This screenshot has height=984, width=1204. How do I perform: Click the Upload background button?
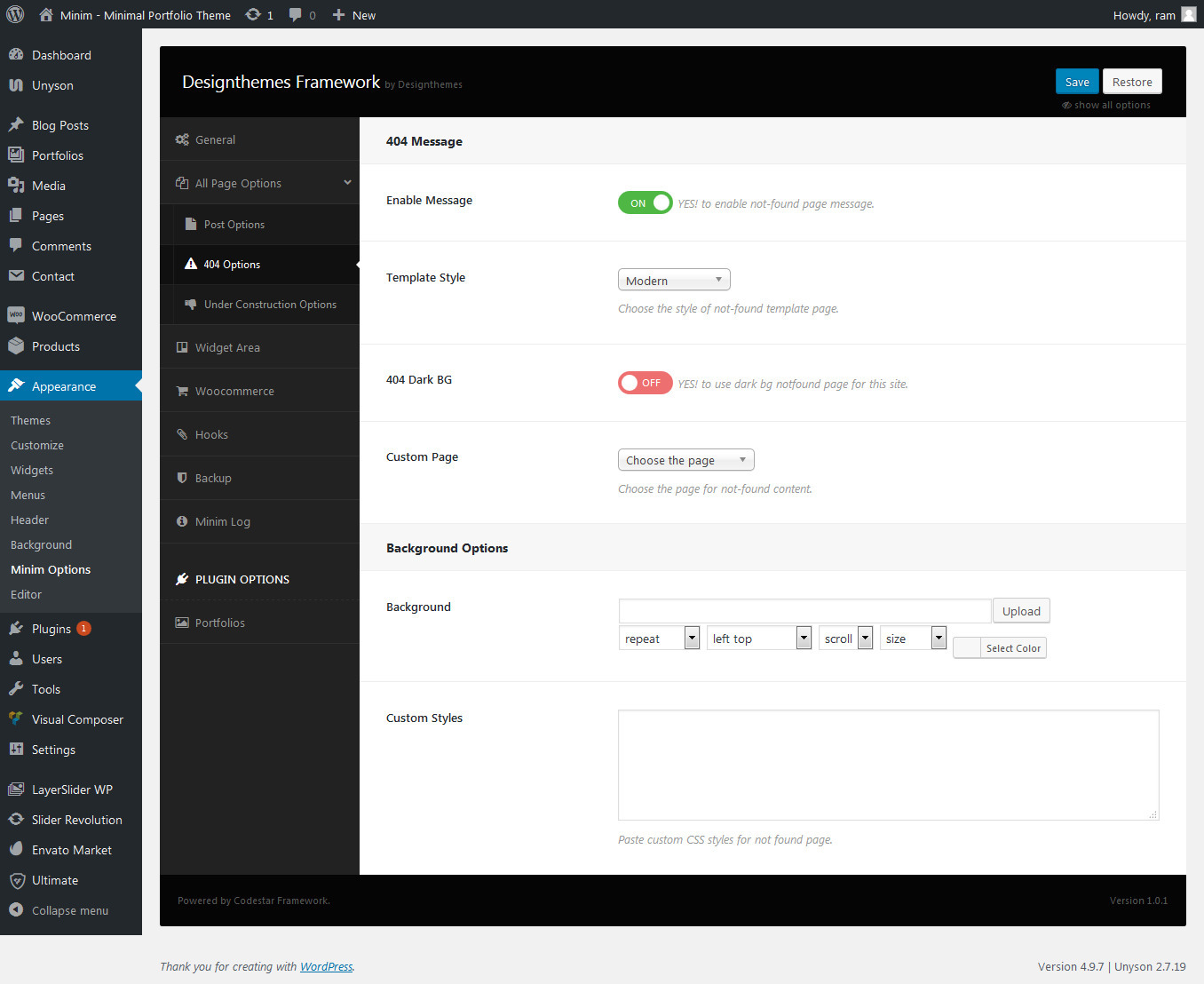coord(1021,611)
